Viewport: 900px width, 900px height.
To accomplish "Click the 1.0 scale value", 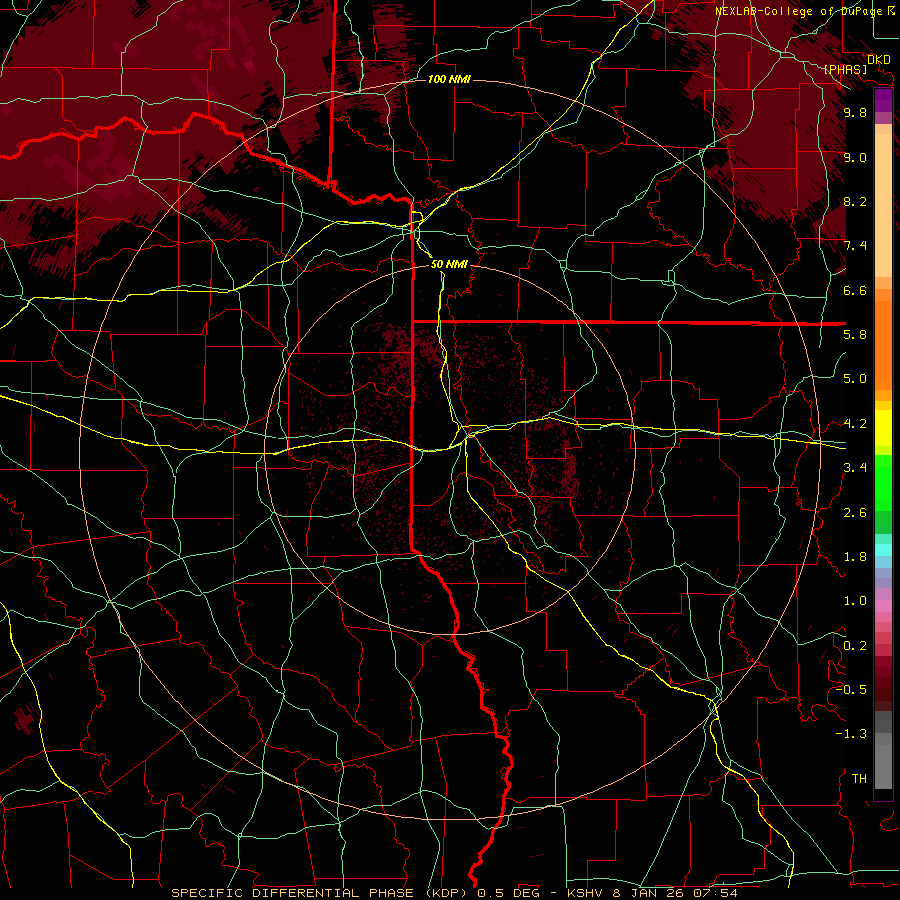I will pyautogui.click(x=855, y=601).
